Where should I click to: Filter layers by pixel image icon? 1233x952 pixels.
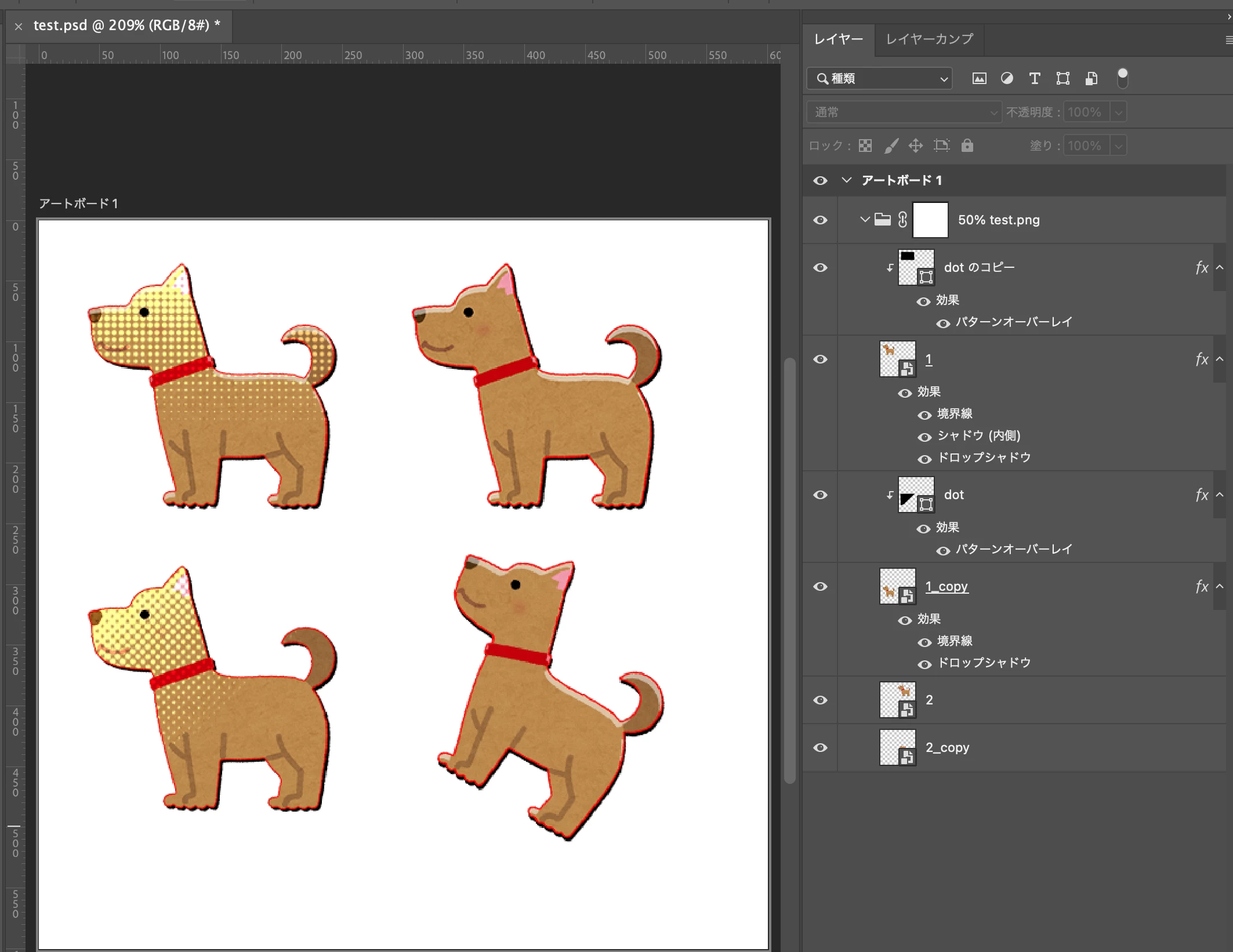pyautogui.click(x=979, y=78)
